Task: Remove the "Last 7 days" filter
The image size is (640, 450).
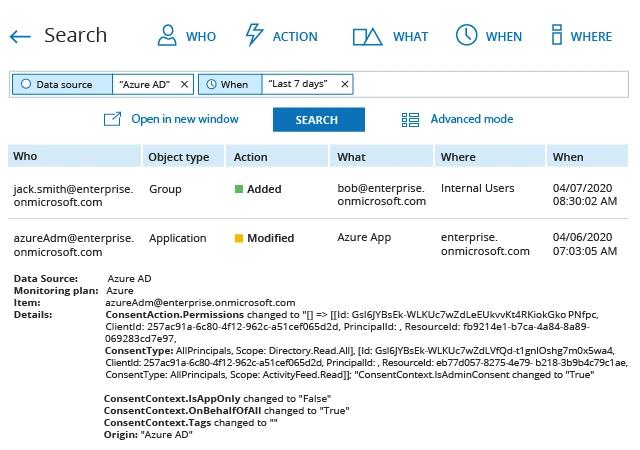Action: [345, 84]
